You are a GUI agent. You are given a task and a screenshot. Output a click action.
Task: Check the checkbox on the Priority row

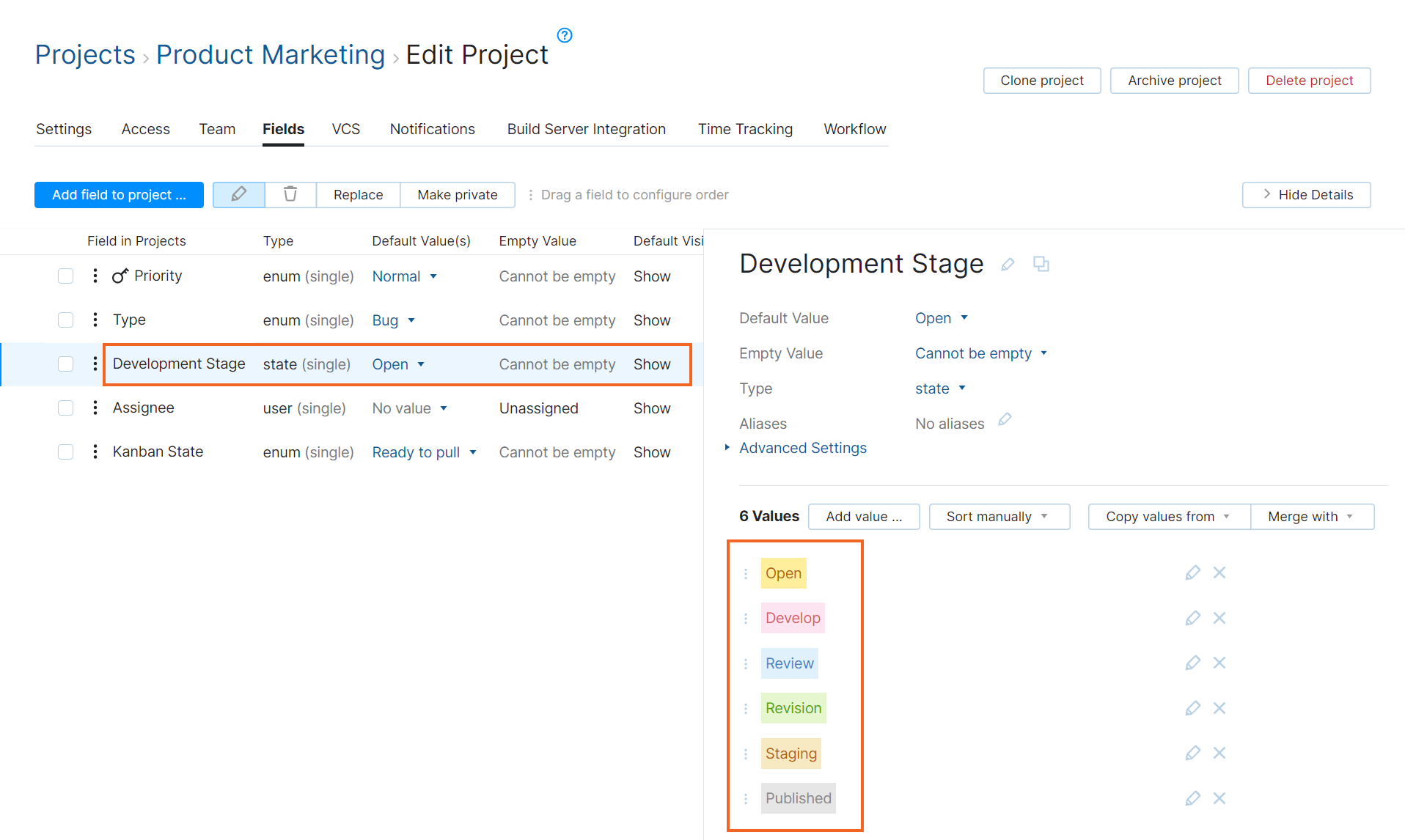tap(65, 276)
